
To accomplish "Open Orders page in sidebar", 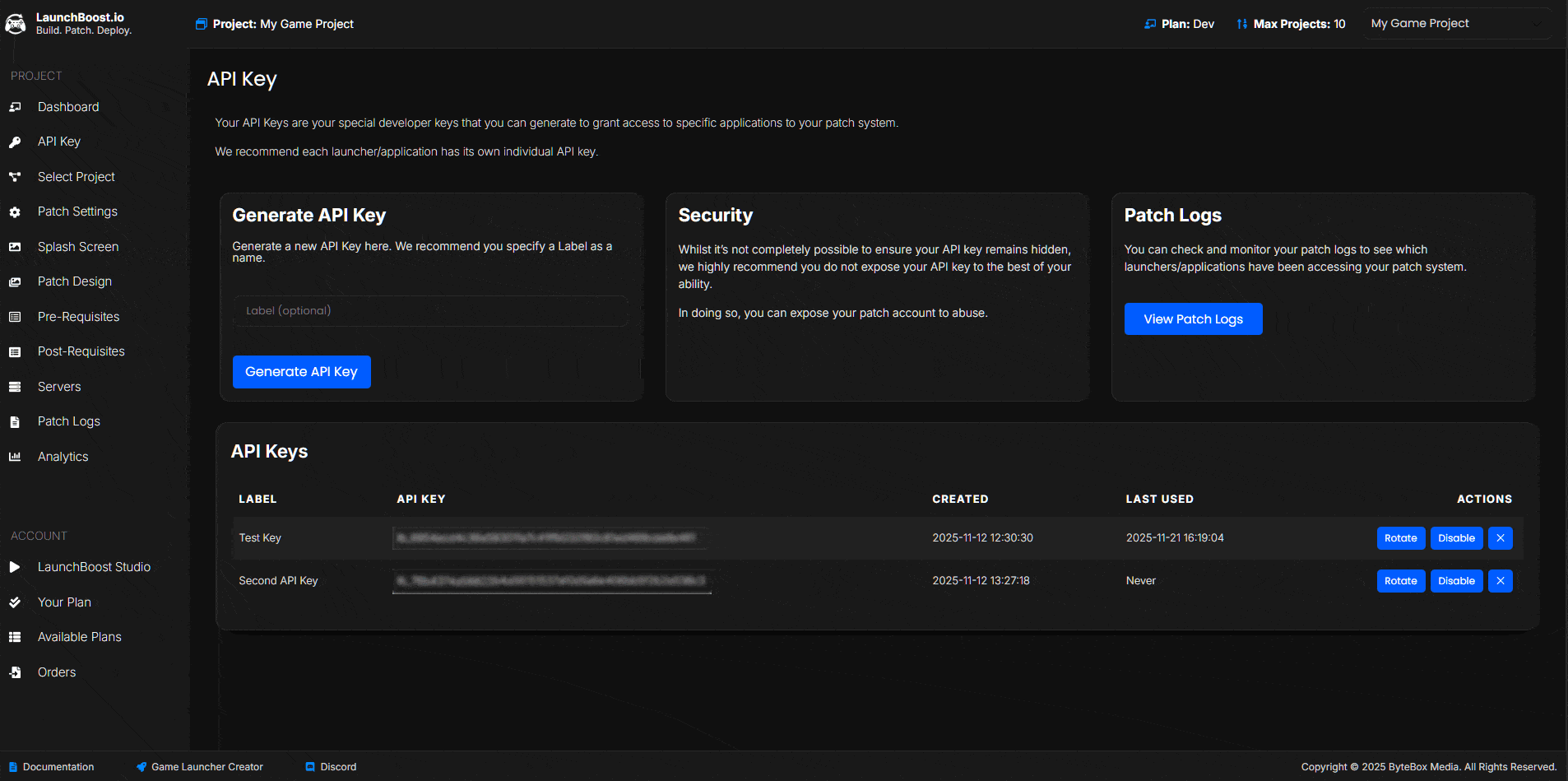I will [x=57, y=672].
